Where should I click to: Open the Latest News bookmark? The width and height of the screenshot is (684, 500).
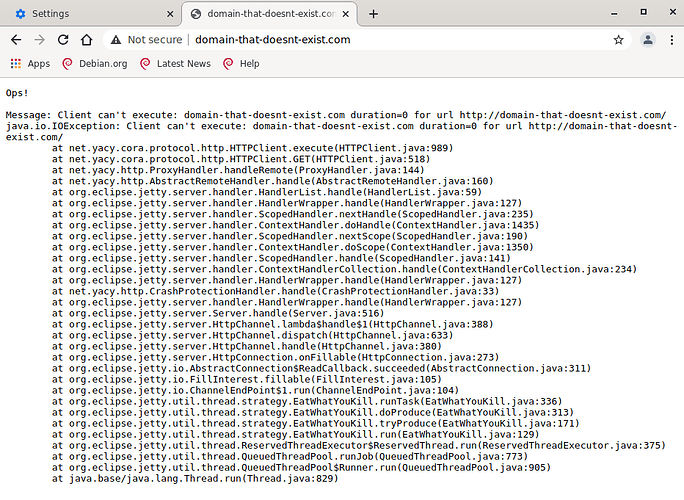point(175,64)
